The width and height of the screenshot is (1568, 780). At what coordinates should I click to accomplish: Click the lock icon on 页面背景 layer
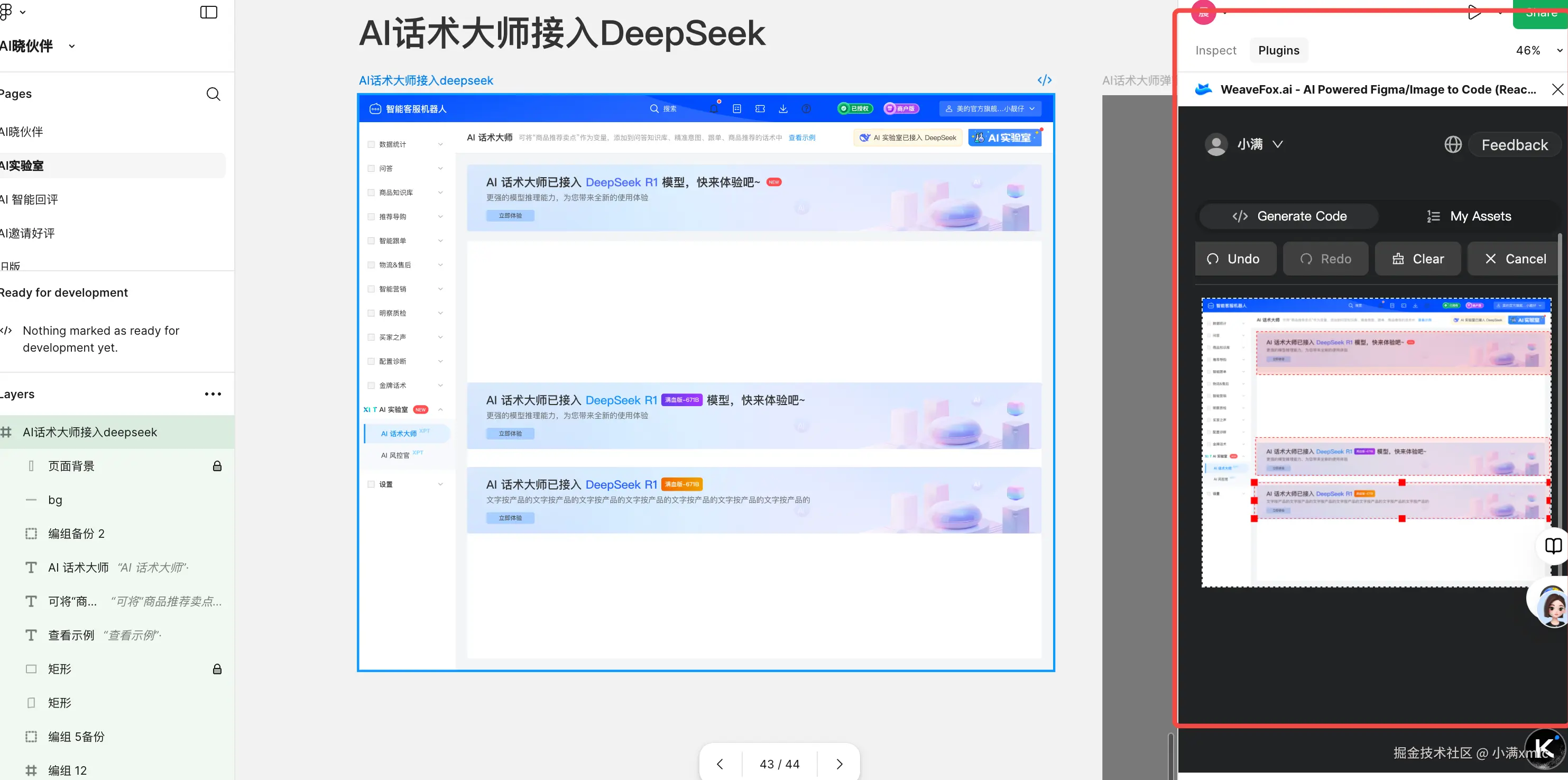(217, 466)
